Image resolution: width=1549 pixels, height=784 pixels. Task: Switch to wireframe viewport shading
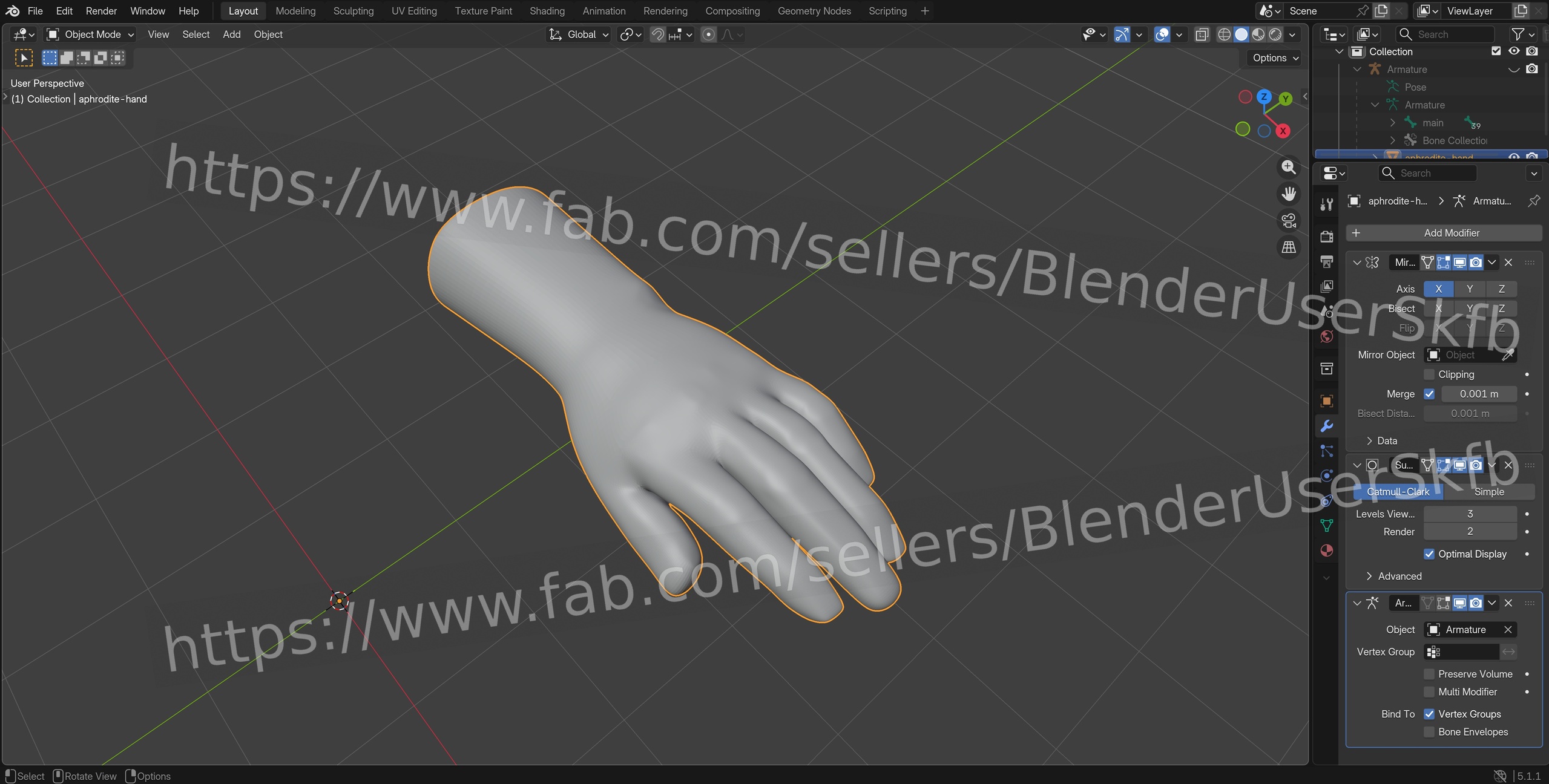(1224, 34)
